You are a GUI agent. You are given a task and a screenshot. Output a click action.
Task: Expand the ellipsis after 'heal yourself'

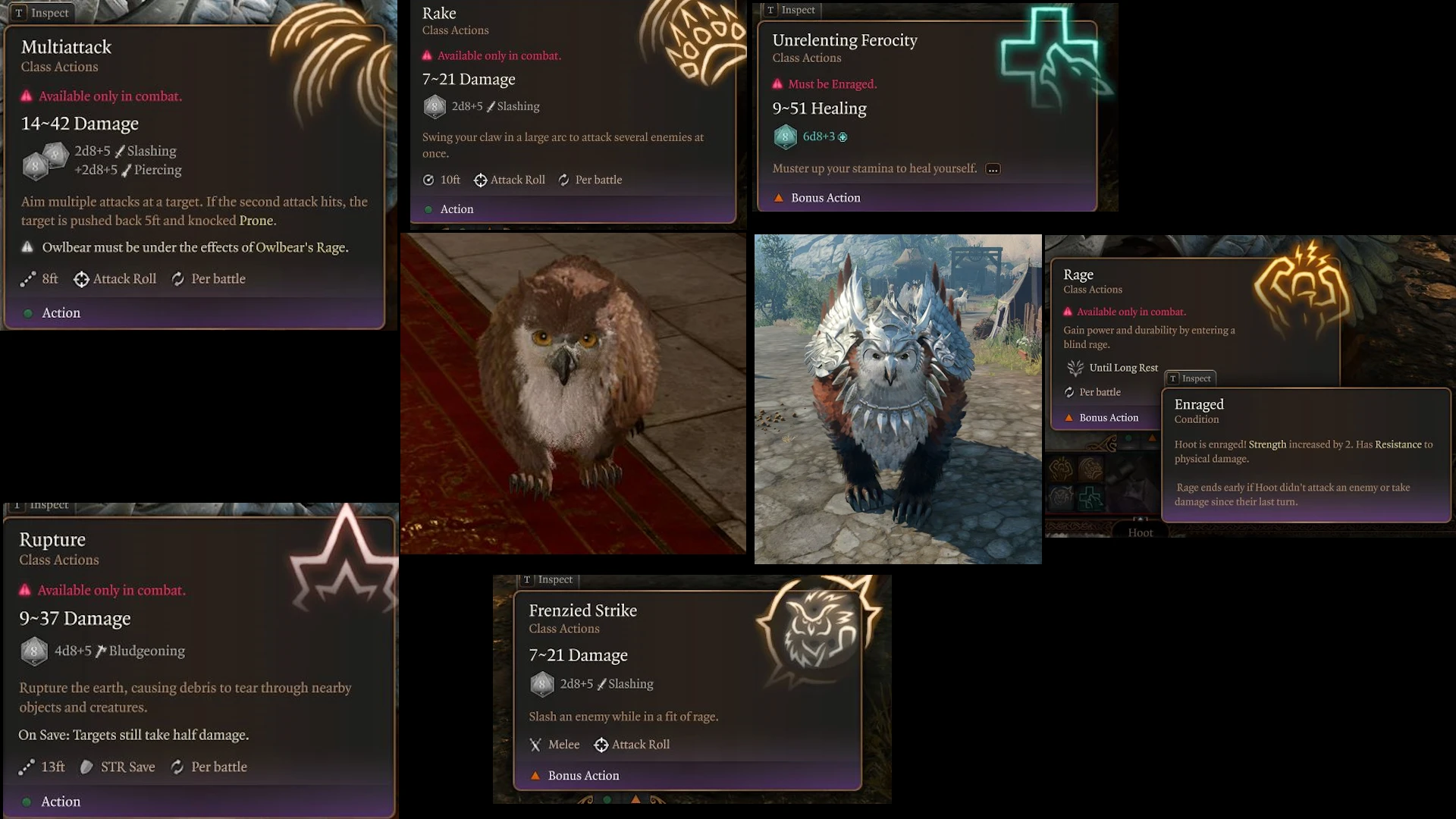[x=993, y=169]
